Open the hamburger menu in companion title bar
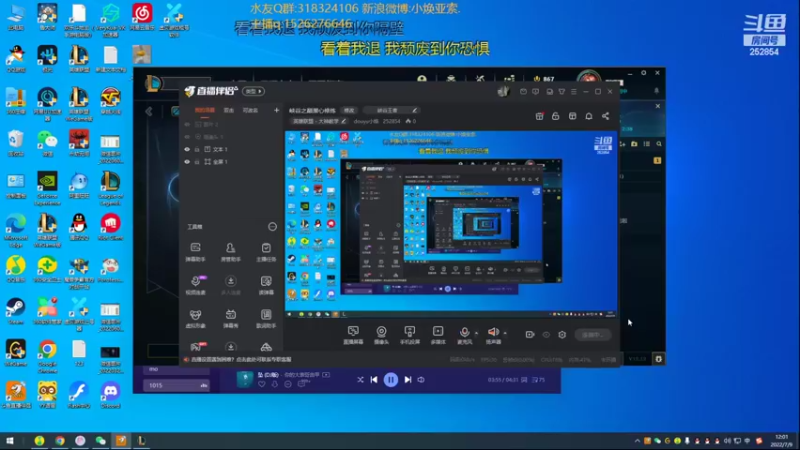Viewport: 800px width, 450px height. pyautogui.click(x=573, y=92)
